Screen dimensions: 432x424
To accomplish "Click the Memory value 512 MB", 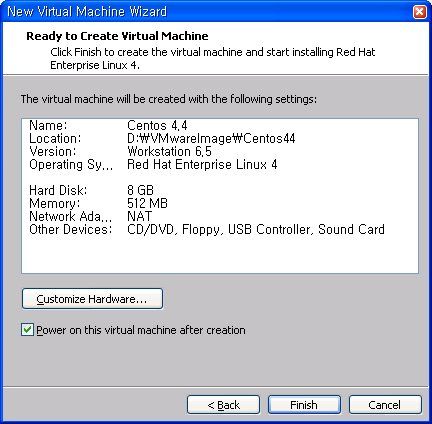I will 147,203.
